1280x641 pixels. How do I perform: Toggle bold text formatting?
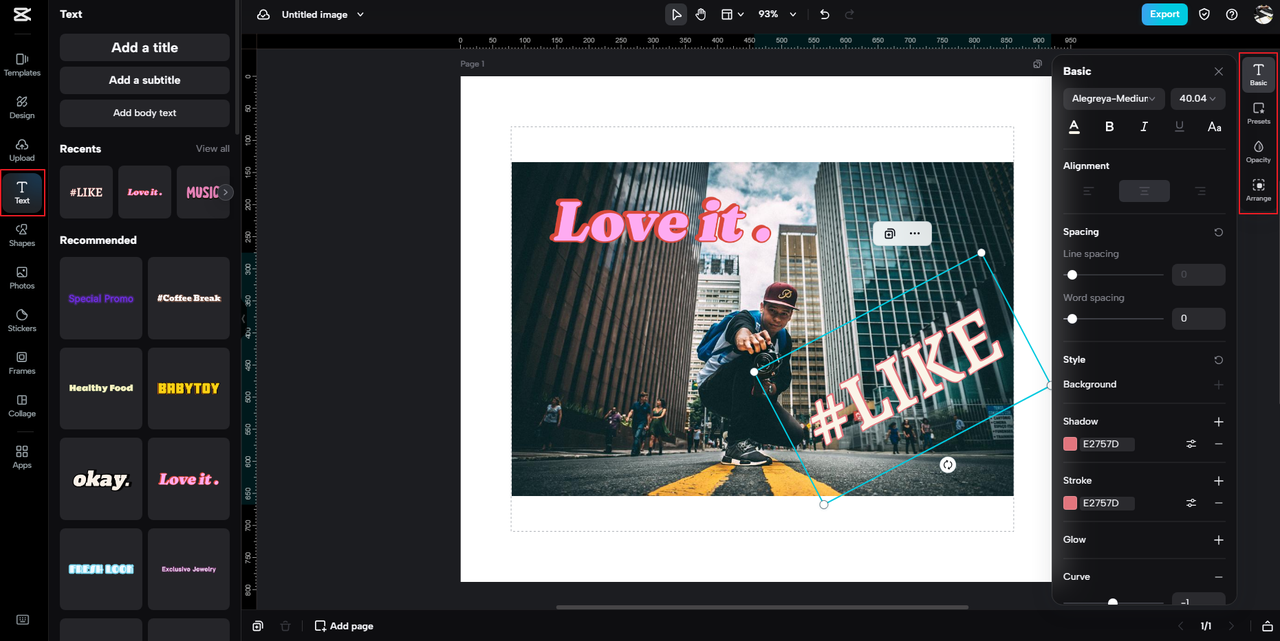tap(1109, 127)
